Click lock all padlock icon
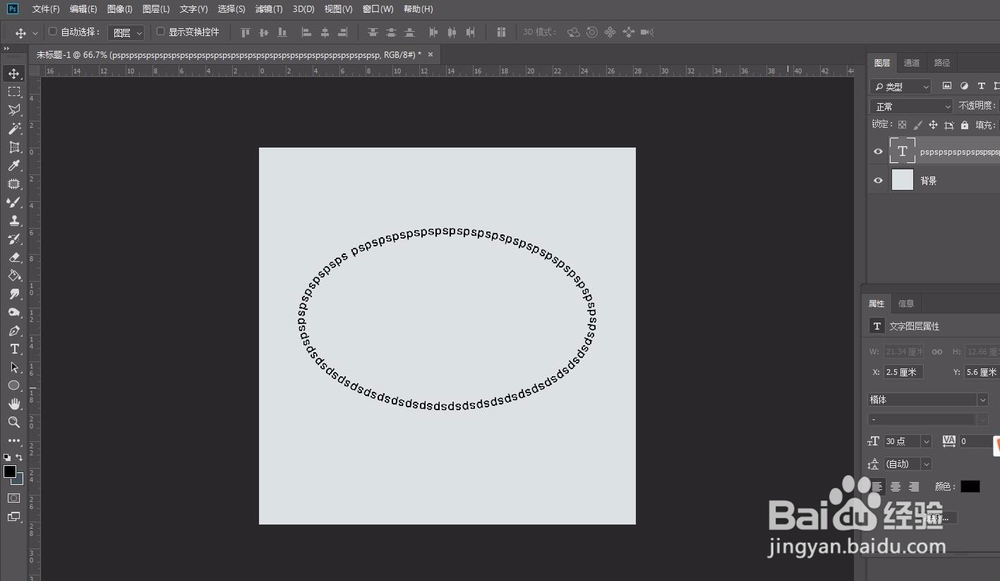This screenshot has width=1000, height=581. point(964,125)
